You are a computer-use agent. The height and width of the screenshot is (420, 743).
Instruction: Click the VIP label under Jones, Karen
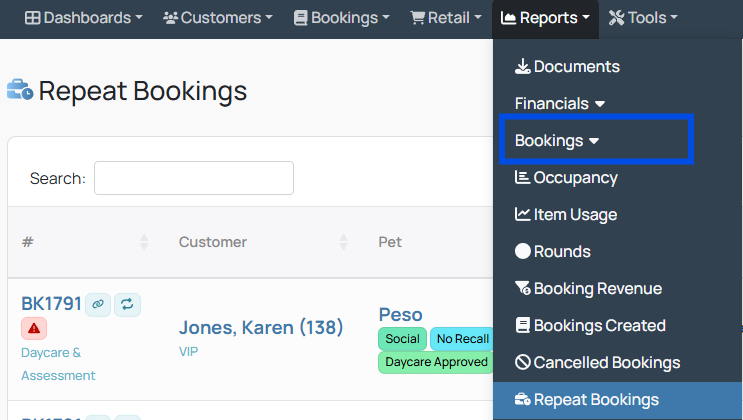pos(188,352)
